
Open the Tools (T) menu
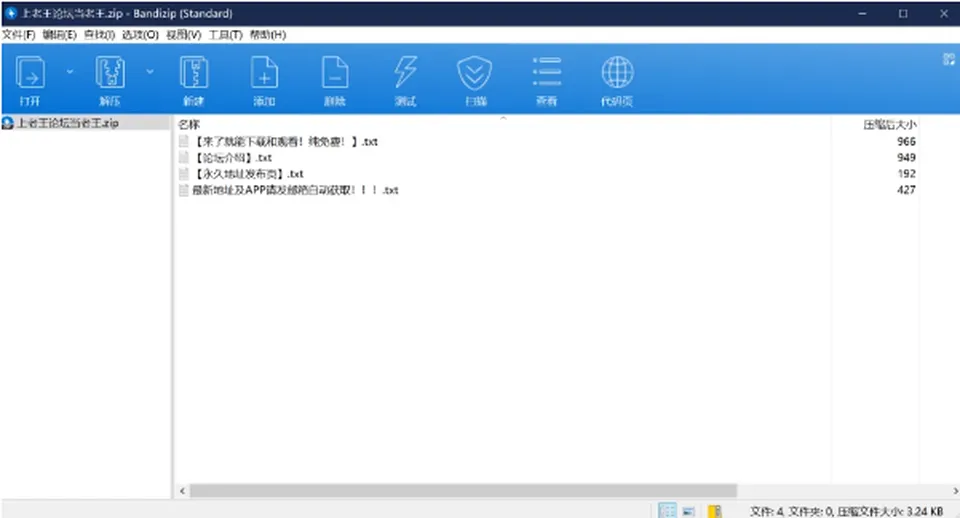pos(226,35)
